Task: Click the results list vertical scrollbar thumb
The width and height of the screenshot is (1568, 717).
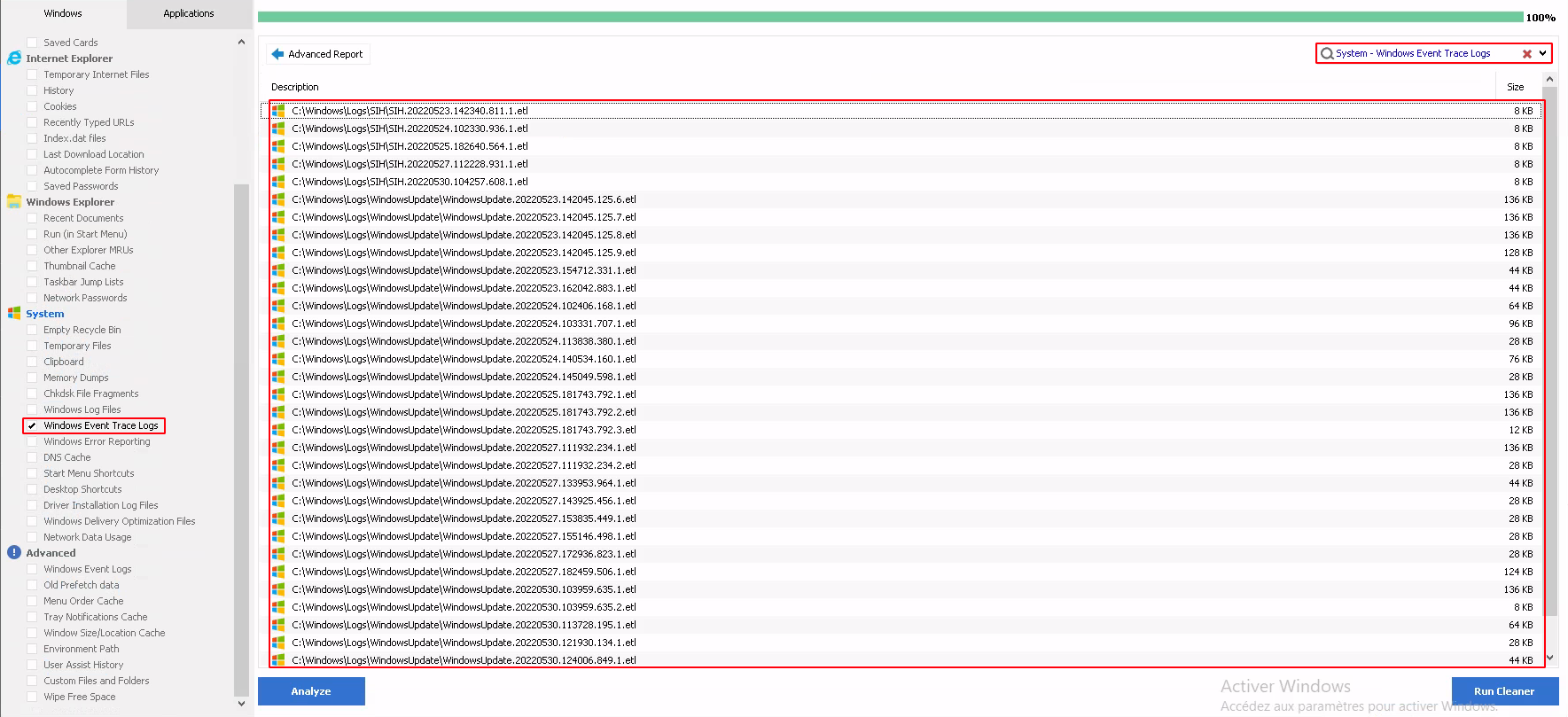Action: pos(1550,351)
